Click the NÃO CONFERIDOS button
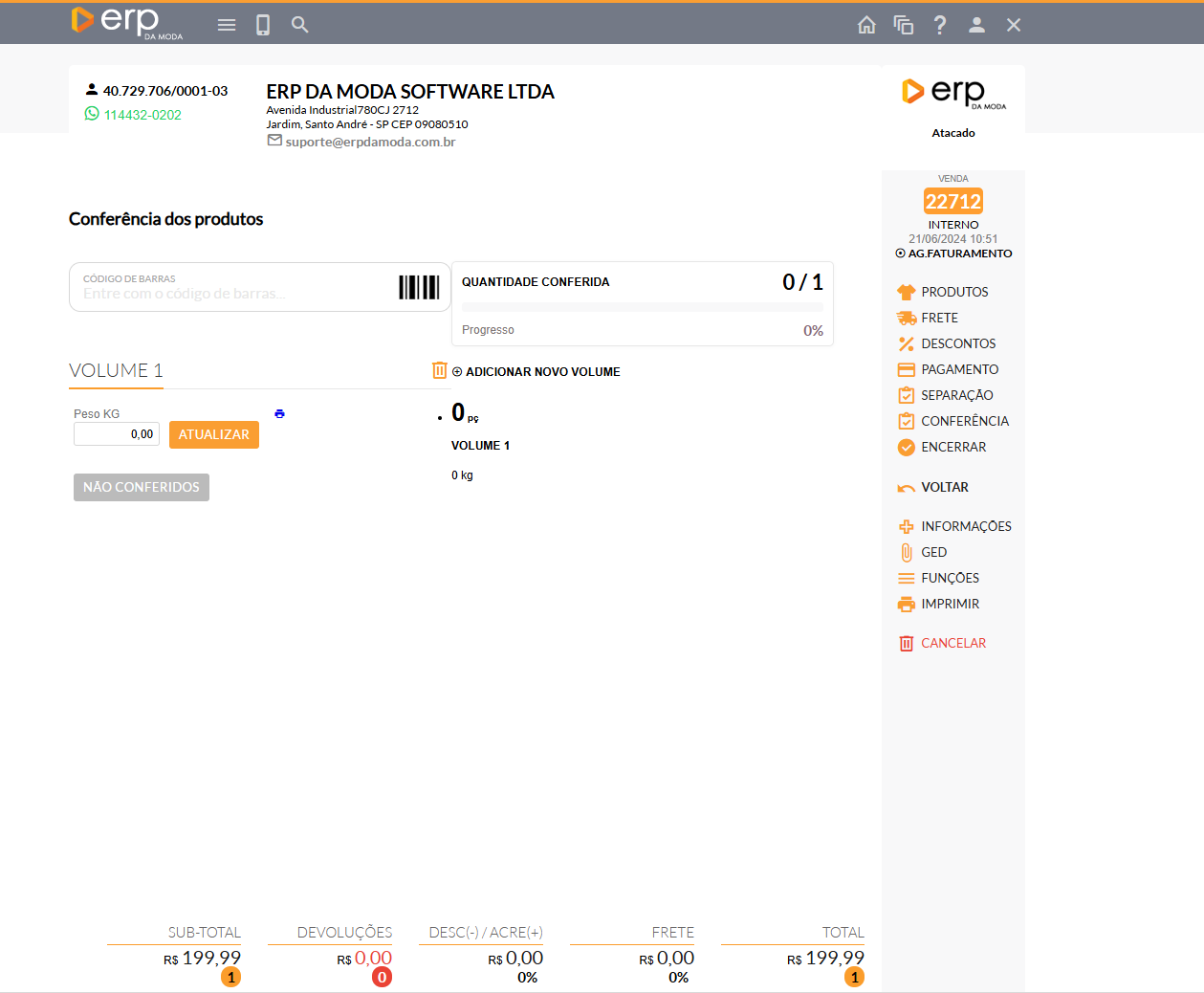Screen dimensions: 1204x993 pyautogui.click(x=142, y=487)
